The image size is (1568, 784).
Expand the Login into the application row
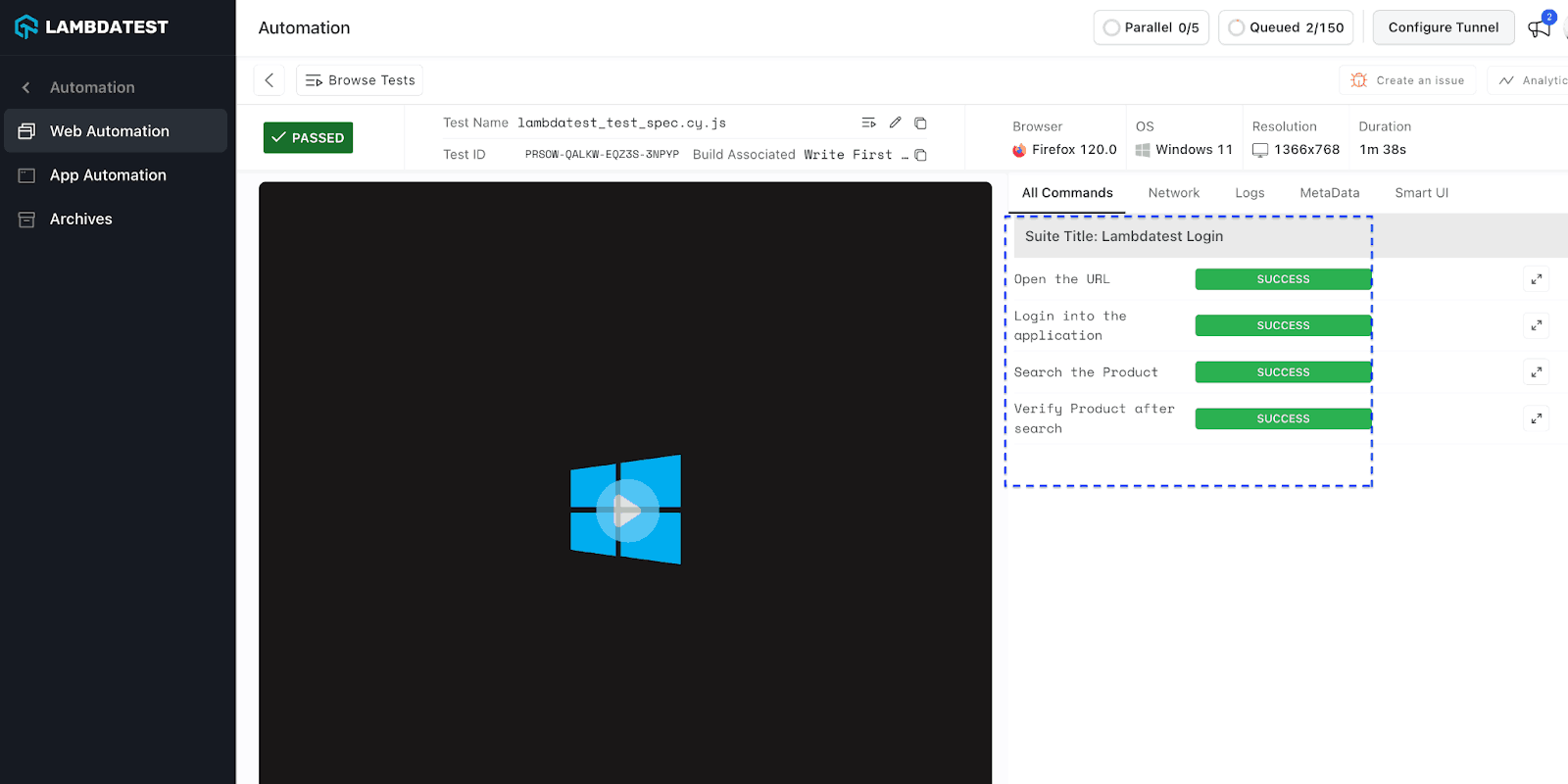pos(1537,325)
